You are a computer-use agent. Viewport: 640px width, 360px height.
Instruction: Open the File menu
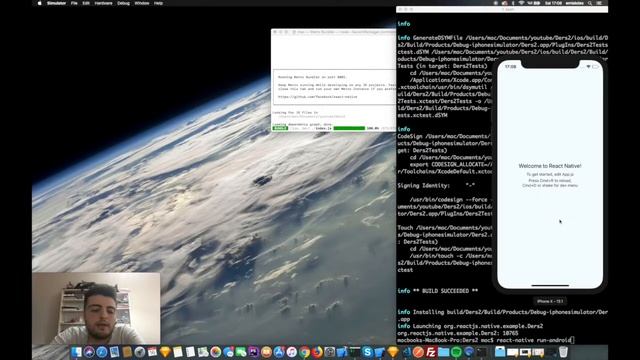[74, 3]
